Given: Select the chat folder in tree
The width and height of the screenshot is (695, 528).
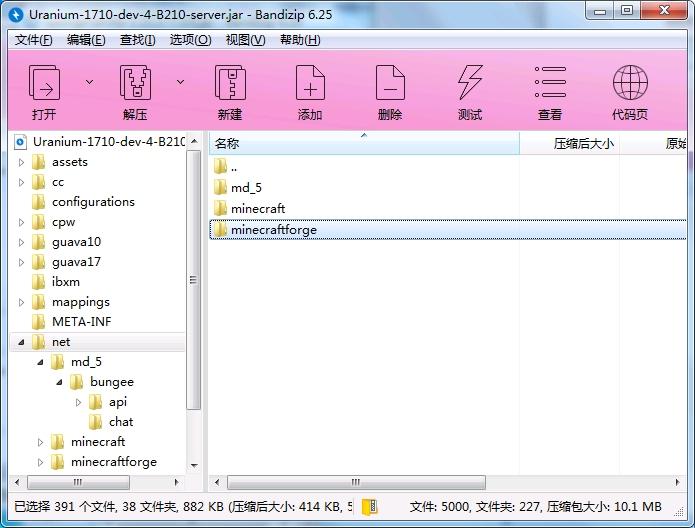Looking at the screenshot, I should (x=121, y=422).
